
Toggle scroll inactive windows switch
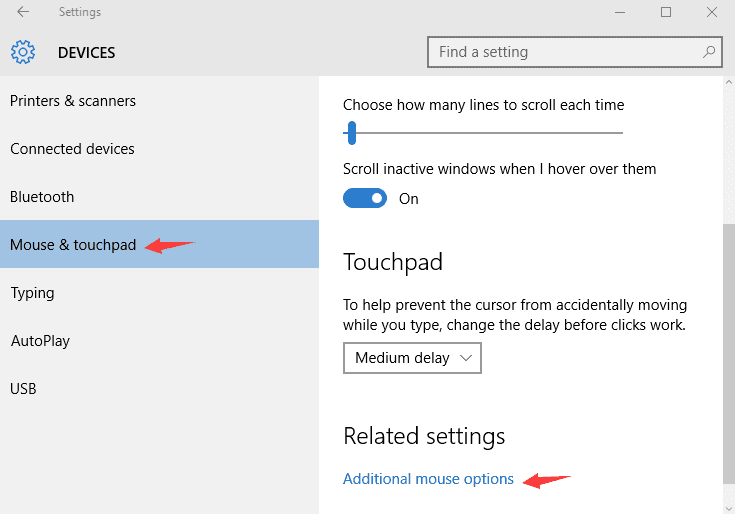tap(365, 198)
